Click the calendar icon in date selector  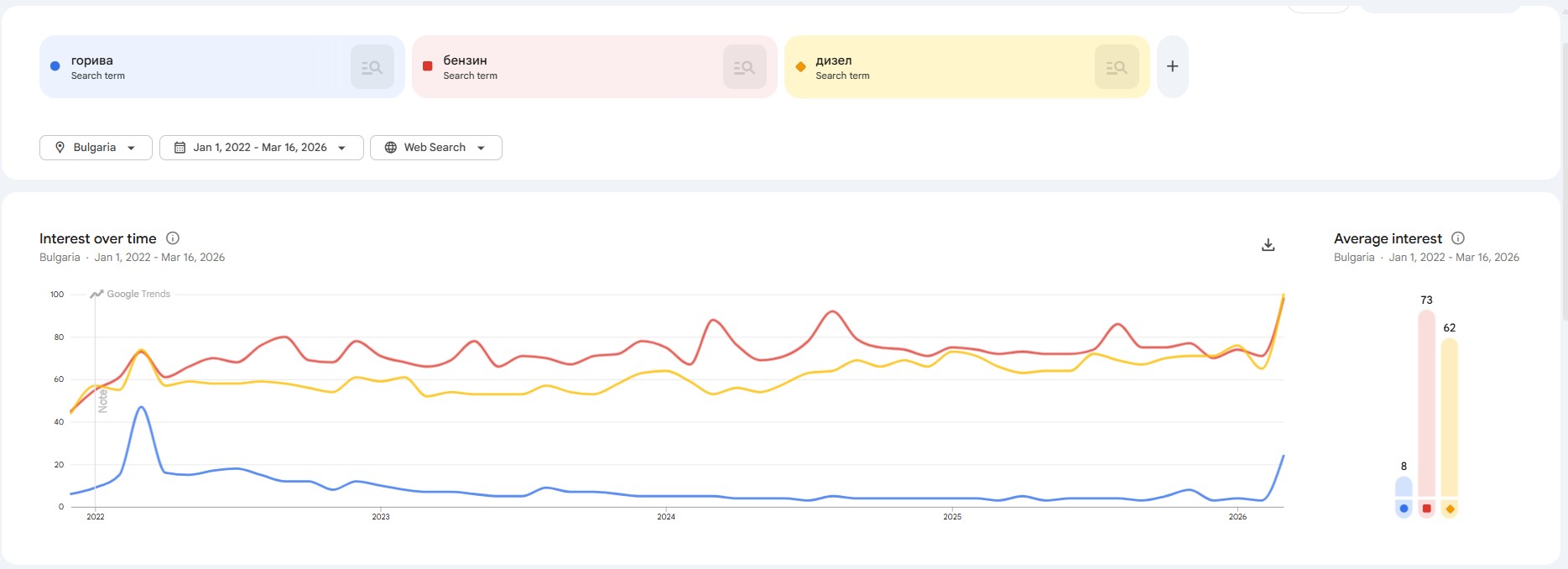click(x=180, y=148)
